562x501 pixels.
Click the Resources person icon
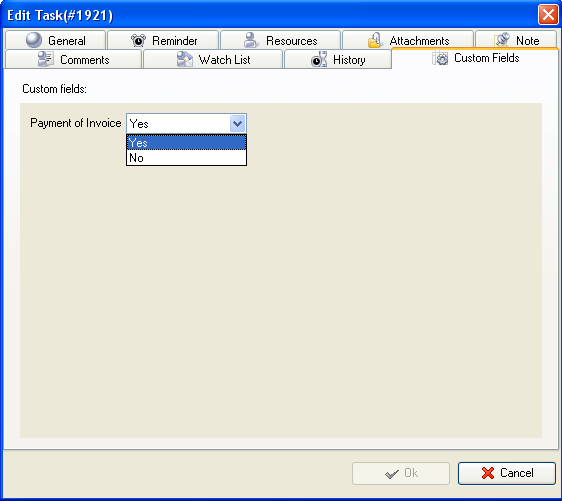[x=251, y=40]
